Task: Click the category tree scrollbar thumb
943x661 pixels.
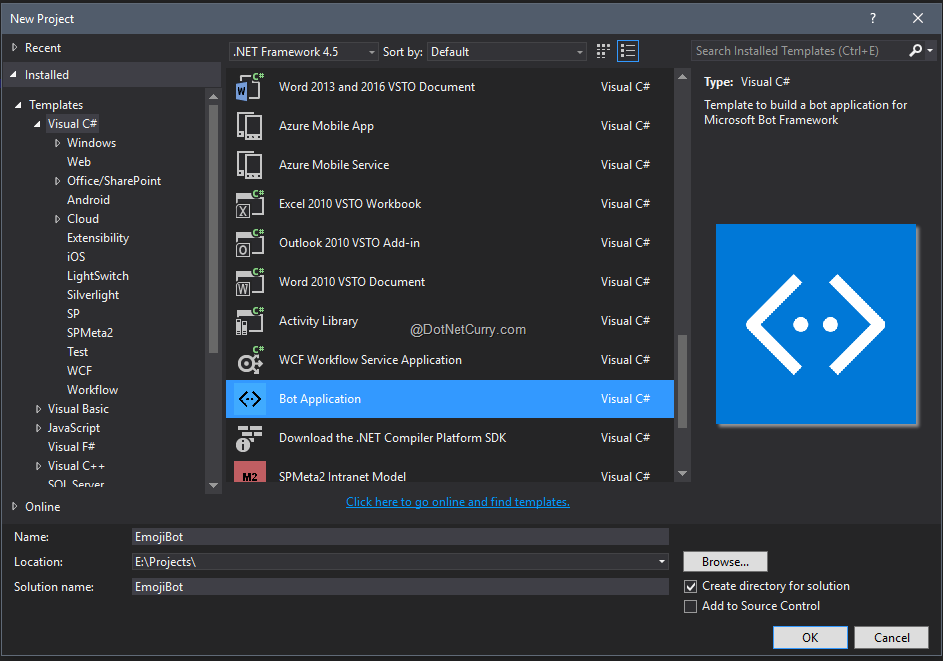Action: pos(213,229)
